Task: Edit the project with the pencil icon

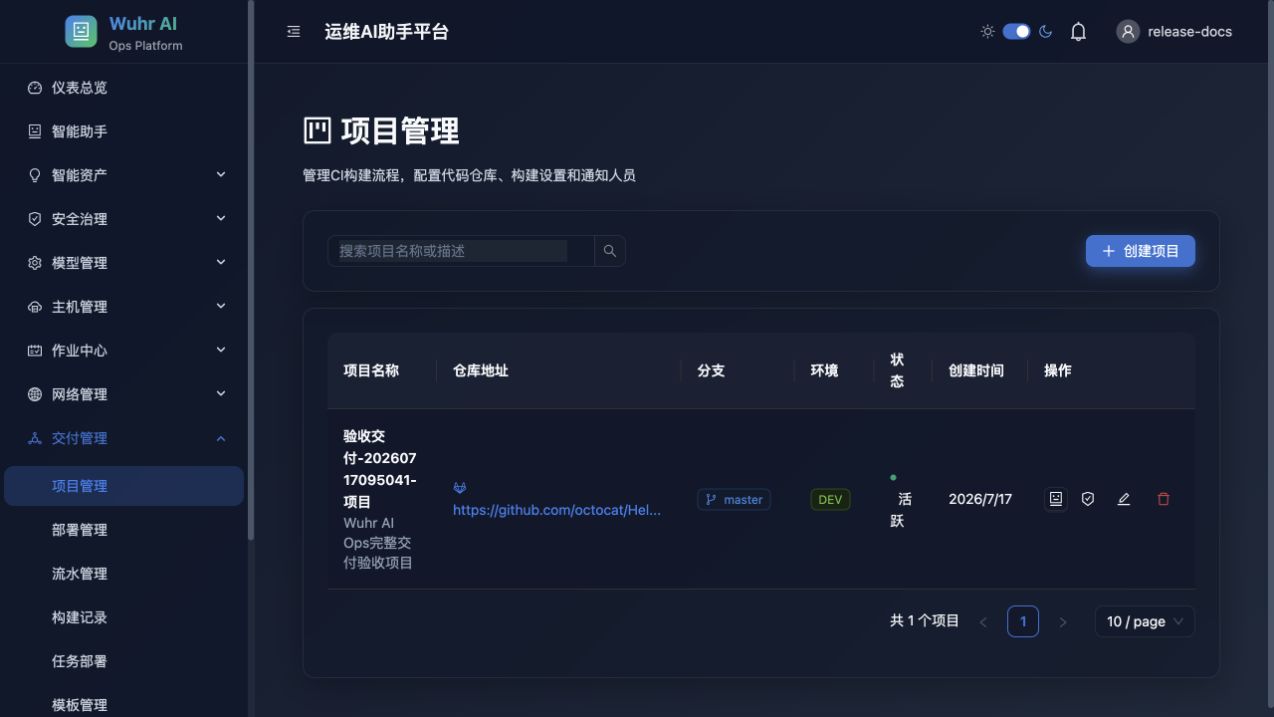Action: point(1123,499)
